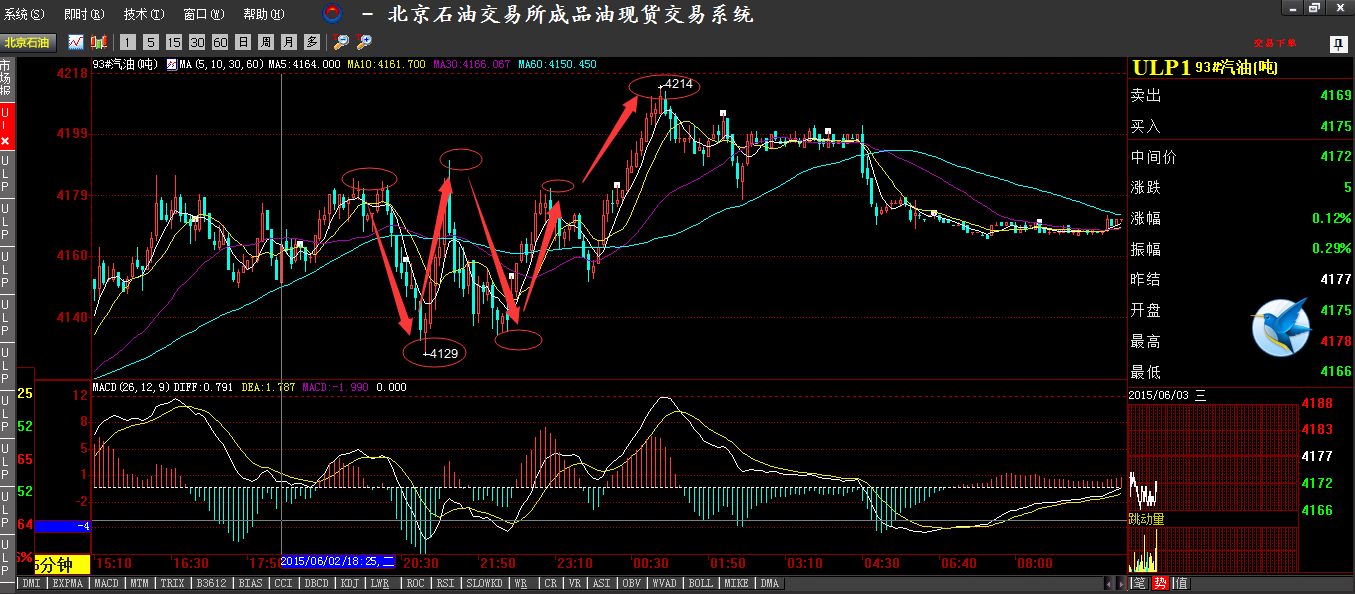The width and height of the screenshot is (1355, 594).
Task: Switch to the WVAD indicator tab
Action: [x=666, y=583]
